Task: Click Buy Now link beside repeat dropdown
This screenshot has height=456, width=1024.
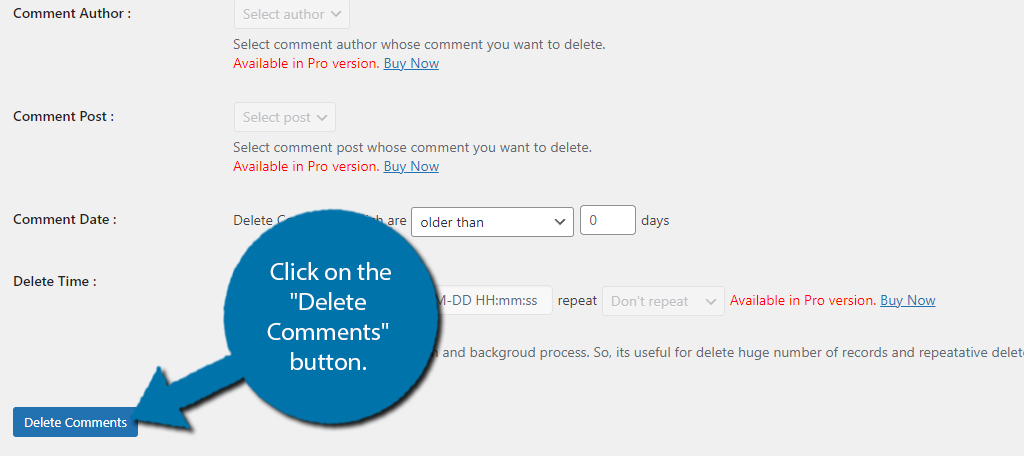Action: (908, 301)
